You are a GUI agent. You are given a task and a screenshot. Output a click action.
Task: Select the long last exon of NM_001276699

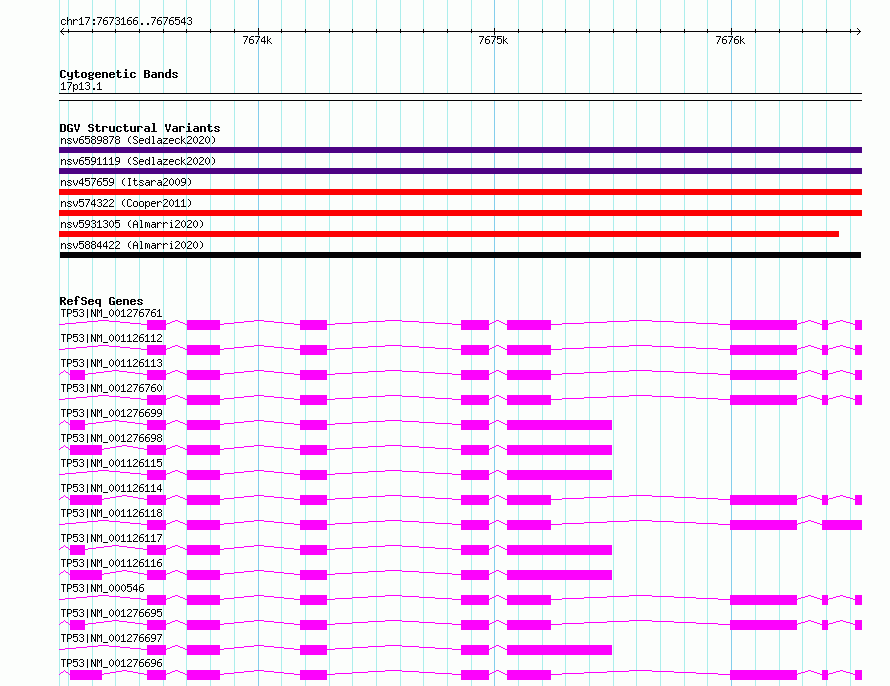[559, 425]
